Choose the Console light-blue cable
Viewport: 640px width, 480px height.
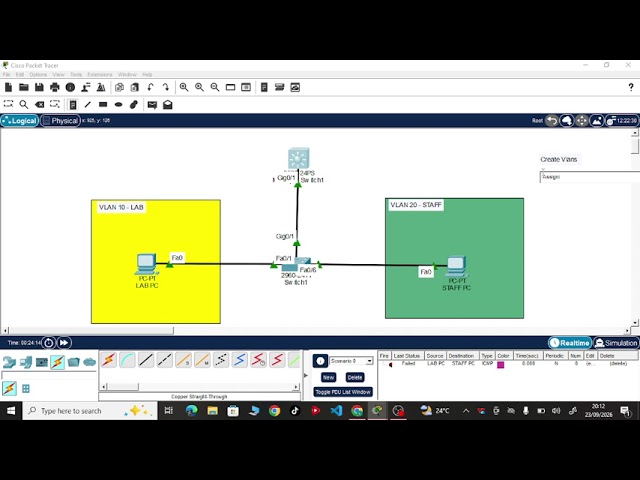[127, 360]
